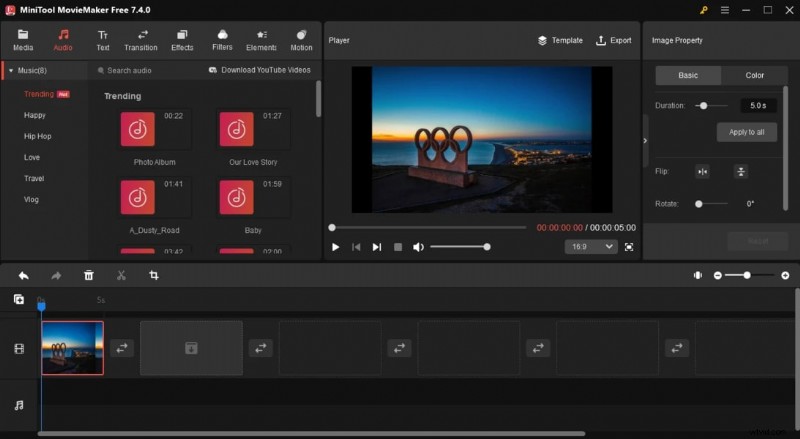This screenshot has width=800, height=439.
Task: Open the Template button
Action: pos(560,40)
